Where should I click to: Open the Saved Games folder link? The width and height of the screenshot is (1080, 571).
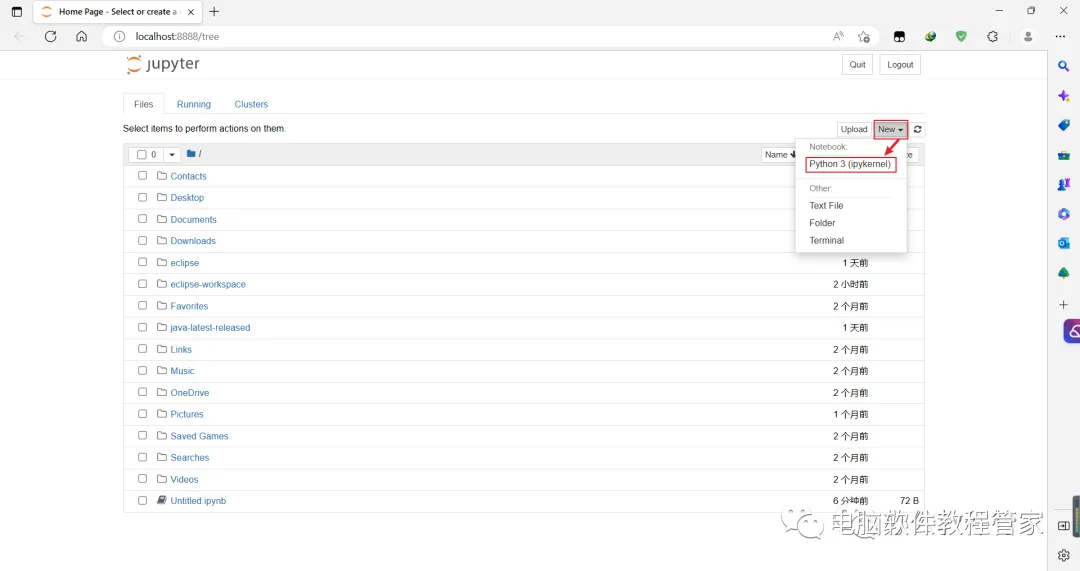click(x=199, y=436)
